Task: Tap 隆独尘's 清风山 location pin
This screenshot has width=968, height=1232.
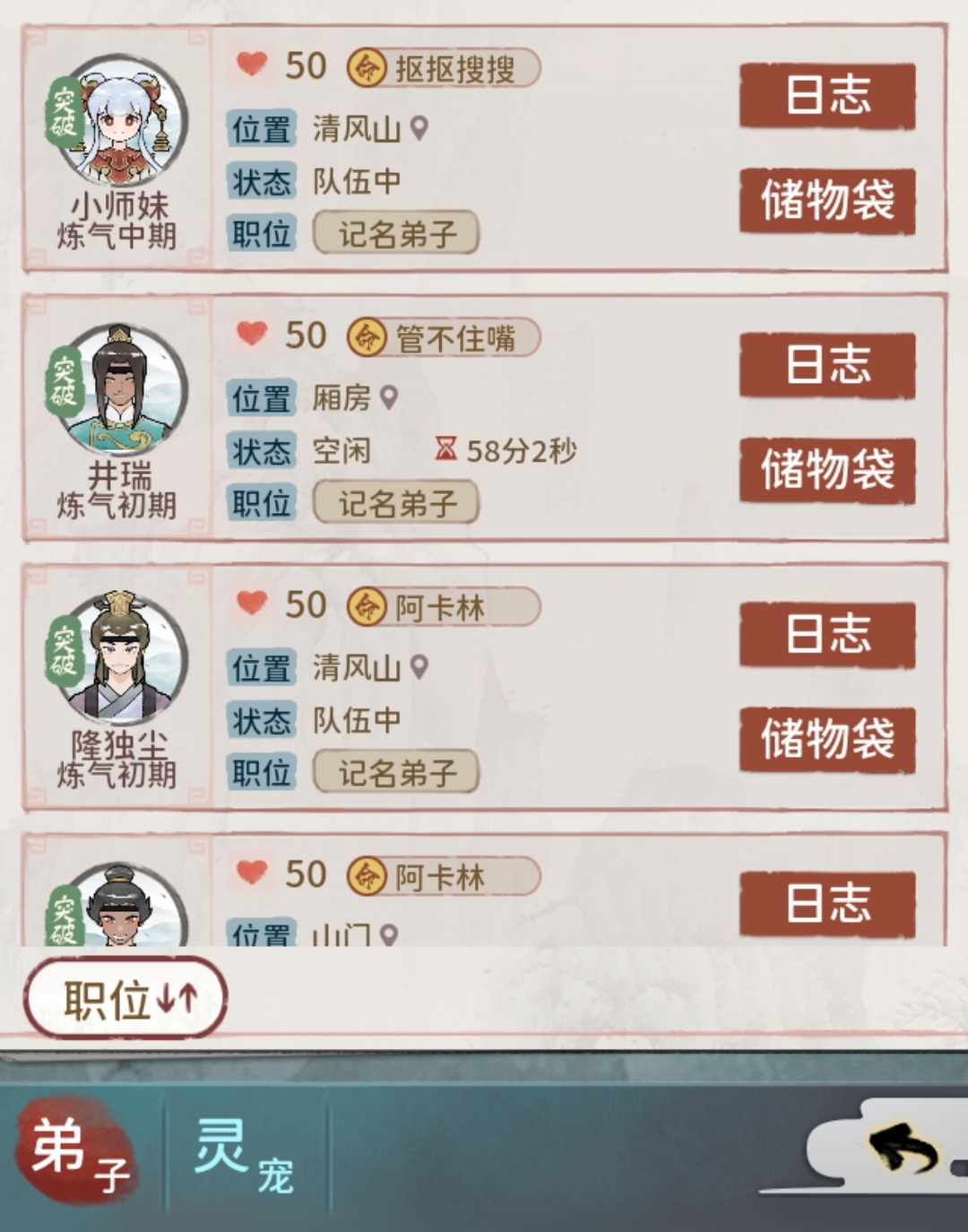Action: (419, 666)
